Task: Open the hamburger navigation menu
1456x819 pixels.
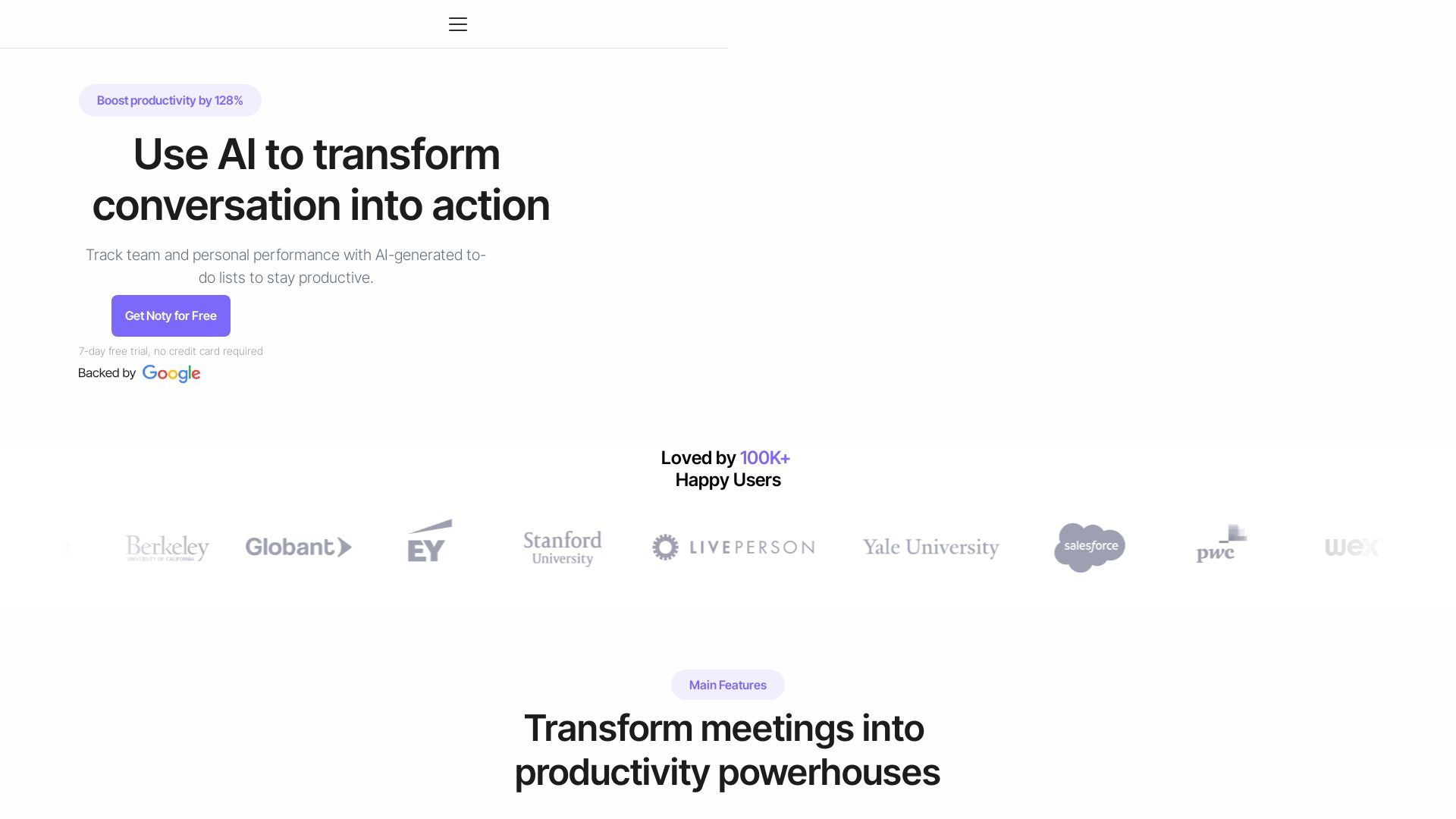Action: coord(457,24)
